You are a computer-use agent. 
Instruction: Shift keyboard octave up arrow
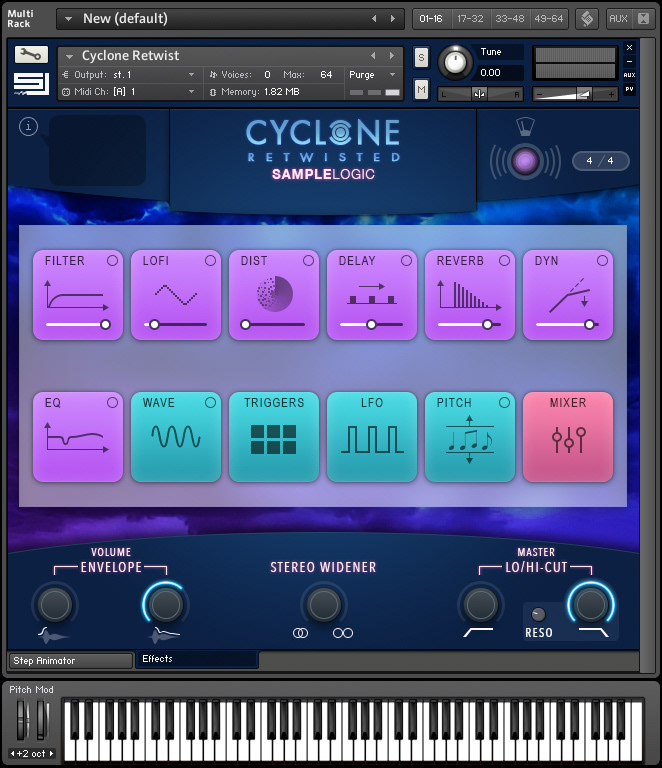(x=51, y=753)
